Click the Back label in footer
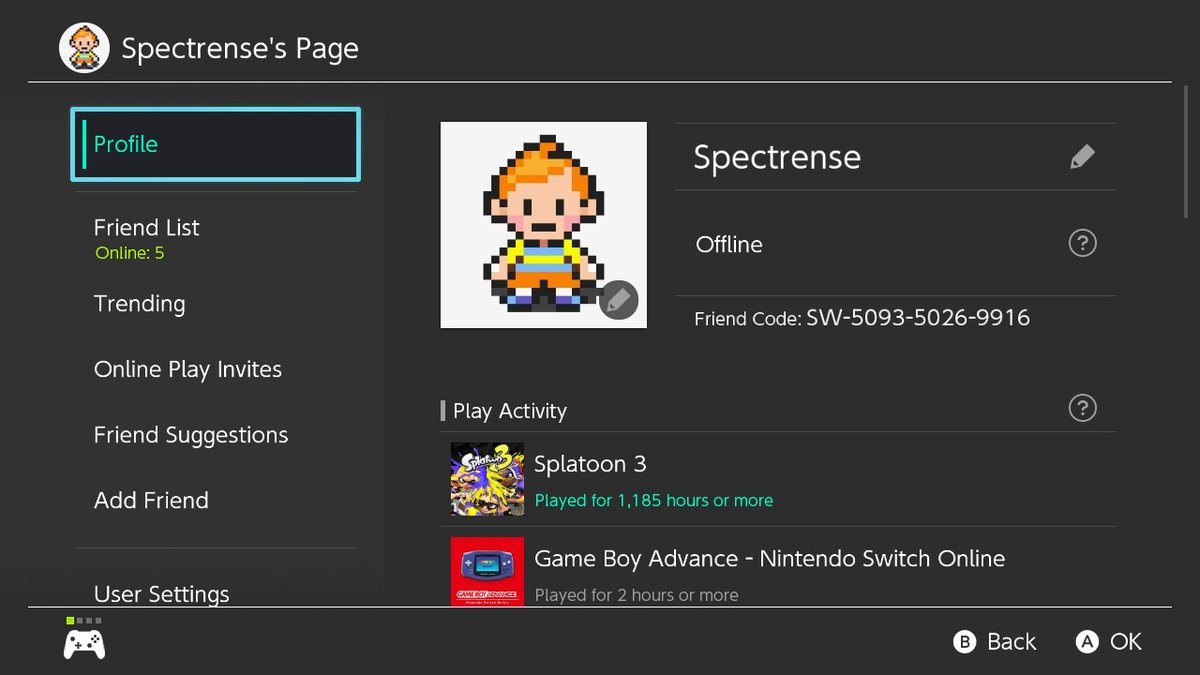 coord(1012,642)
